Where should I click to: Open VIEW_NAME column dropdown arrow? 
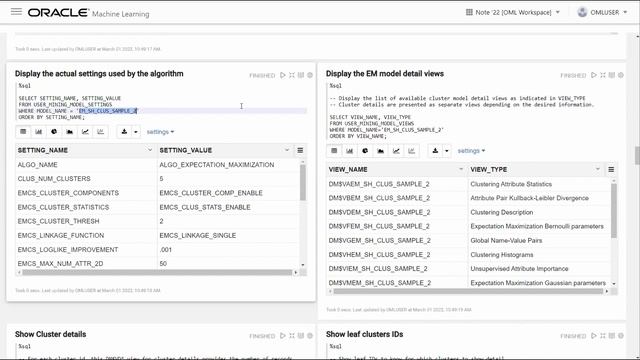pyautogui.click(x=461, y=169)
